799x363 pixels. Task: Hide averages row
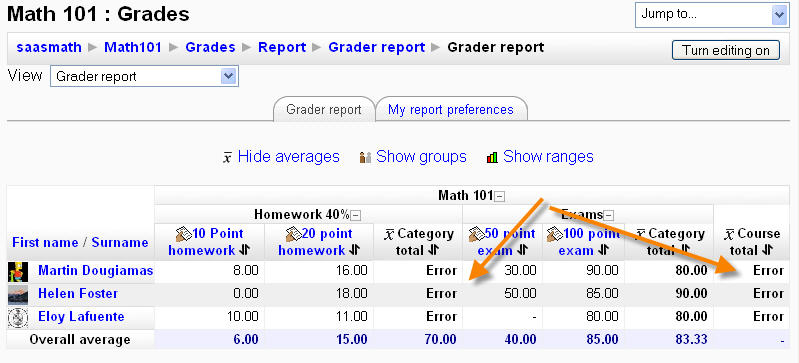[281, 157]
